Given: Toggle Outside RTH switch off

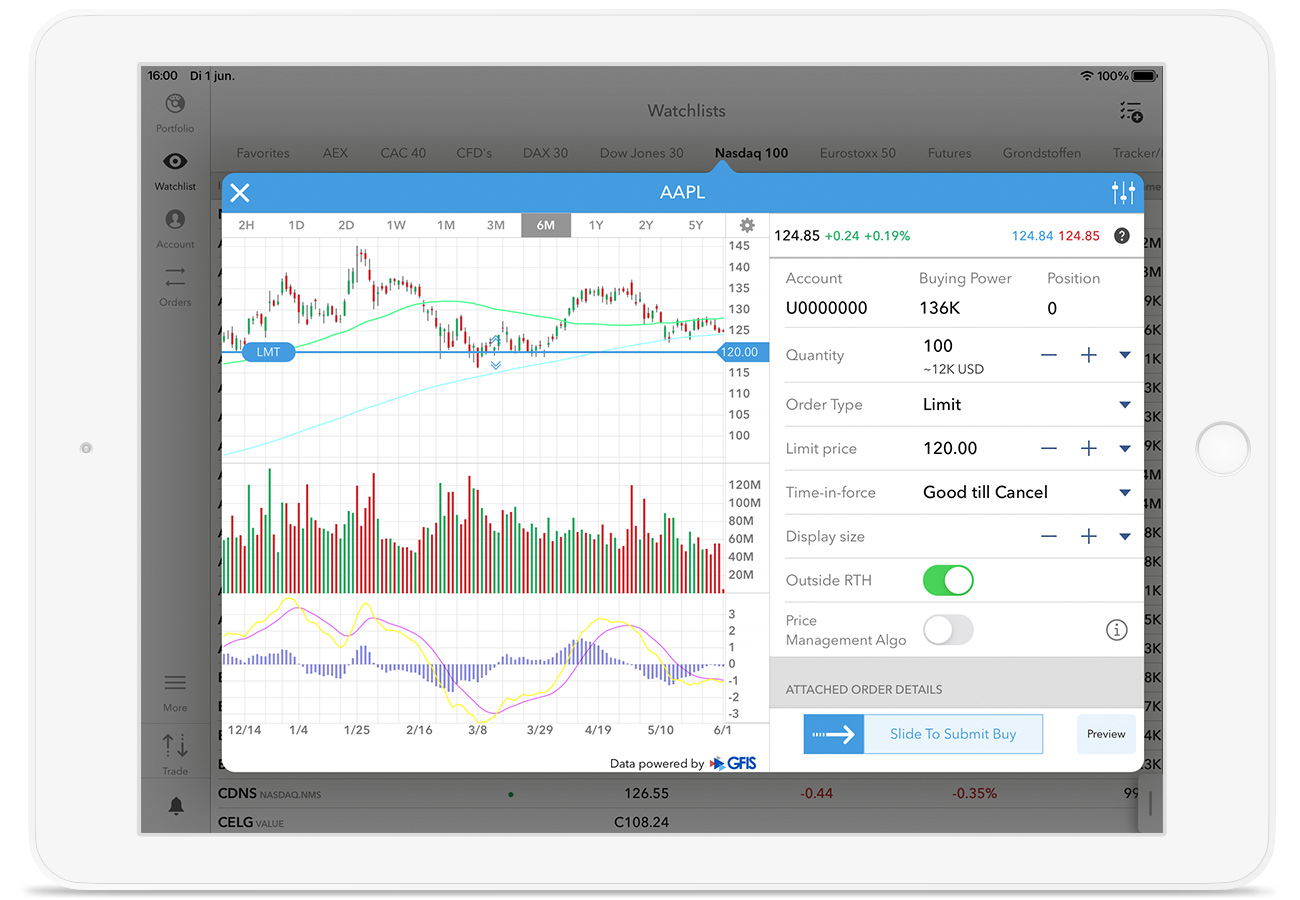Looking at the screenshot, I should [x=948, y=580].
